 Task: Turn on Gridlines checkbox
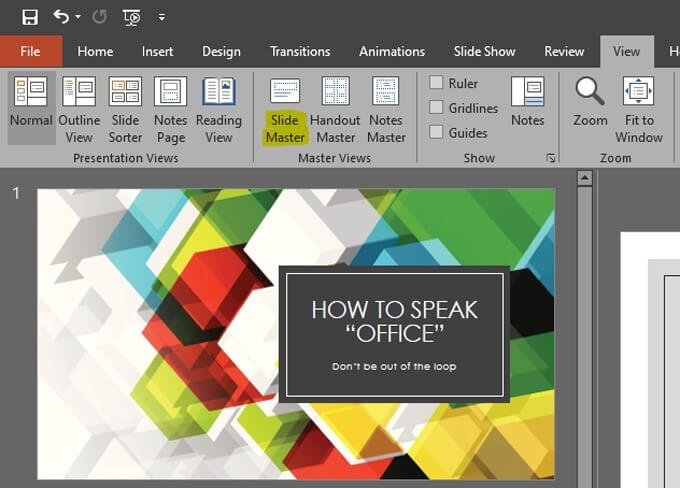(x=437, y=107)
